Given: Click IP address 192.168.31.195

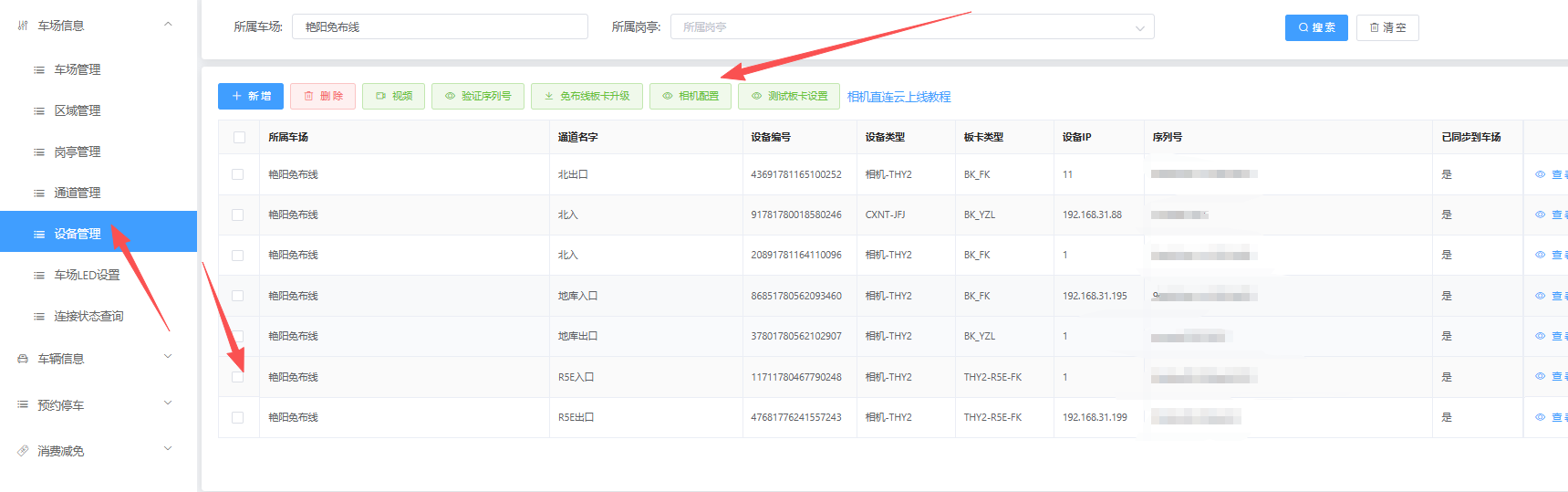Looking at the screenshot, I should [x=1095, y=296].
